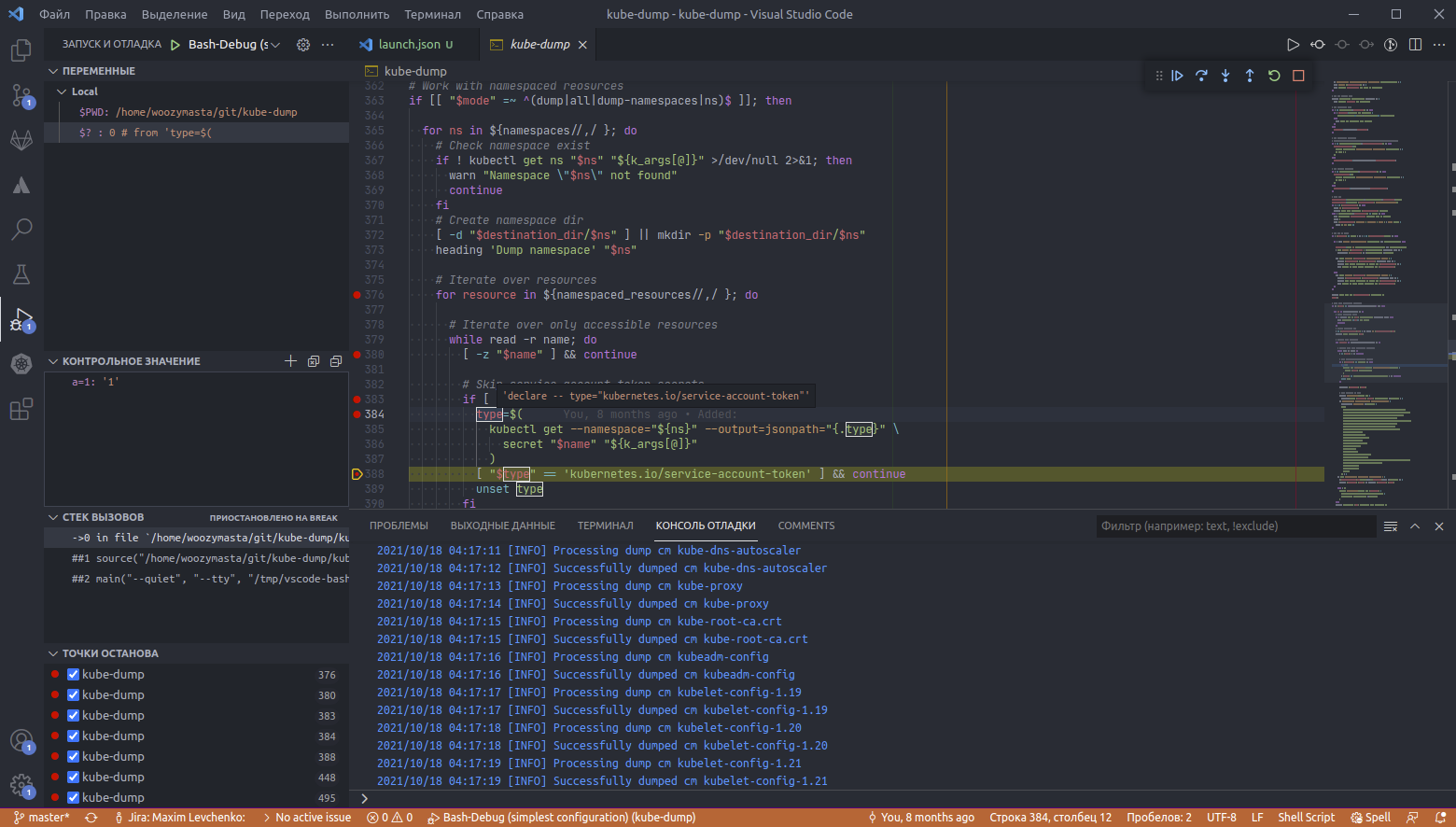Open the Файл menu

[55, 14]
